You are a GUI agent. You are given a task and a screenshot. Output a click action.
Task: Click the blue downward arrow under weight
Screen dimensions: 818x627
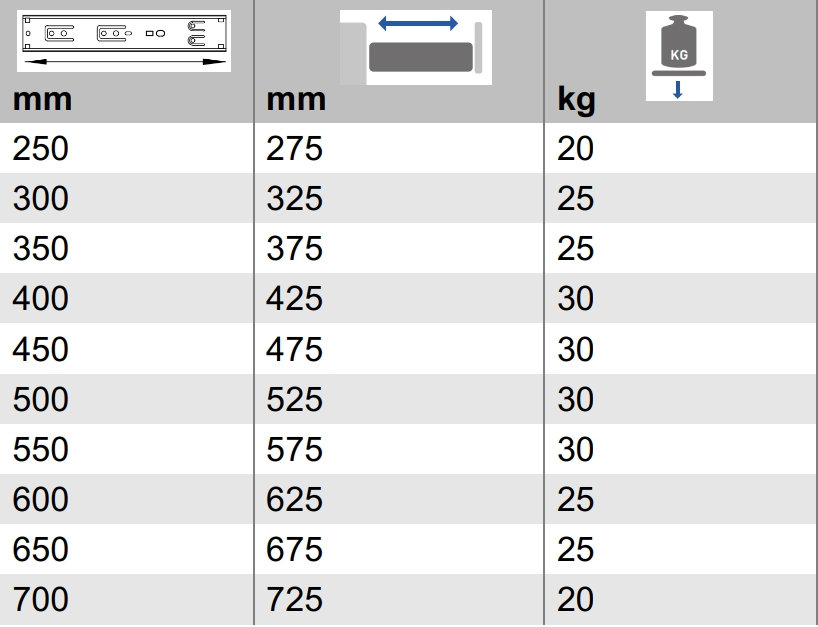678,90
